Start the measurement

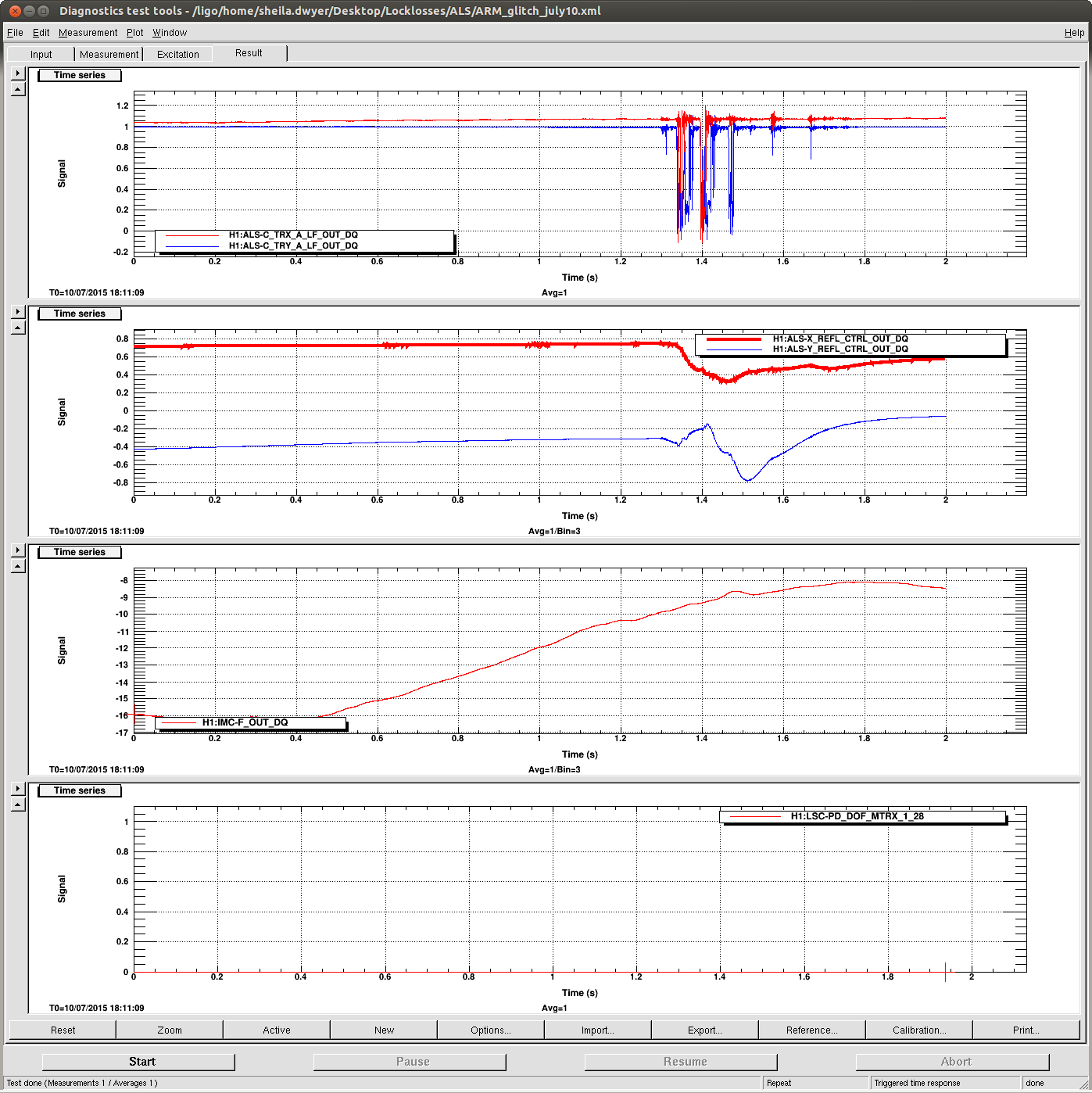[x=138, y=1062]
